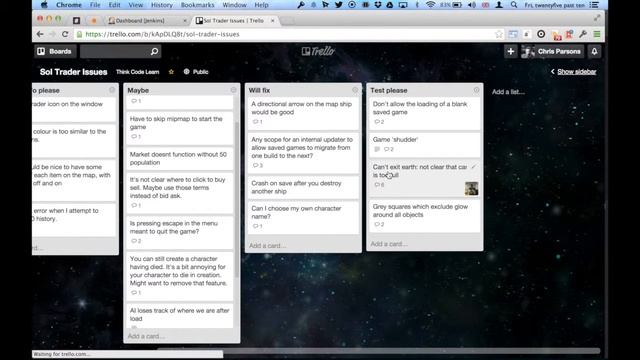
Task: Open card 'Have to skip mipmap to start the game'
Action: (180, 127)
